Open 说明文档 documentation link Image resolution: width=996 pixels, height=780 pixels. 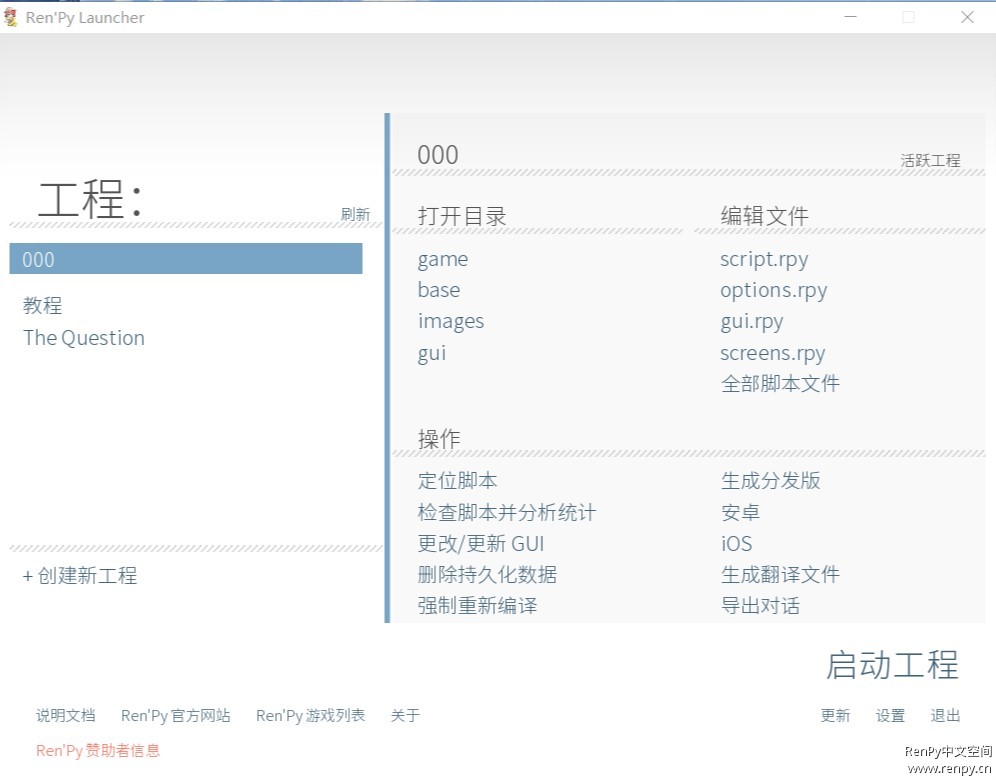65,716
